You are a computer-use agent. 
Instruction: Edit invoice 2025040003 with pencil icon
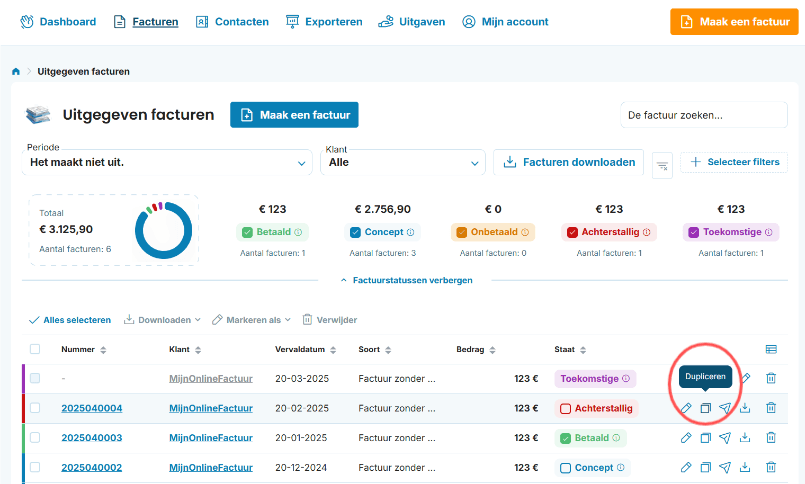coord(686,438)
